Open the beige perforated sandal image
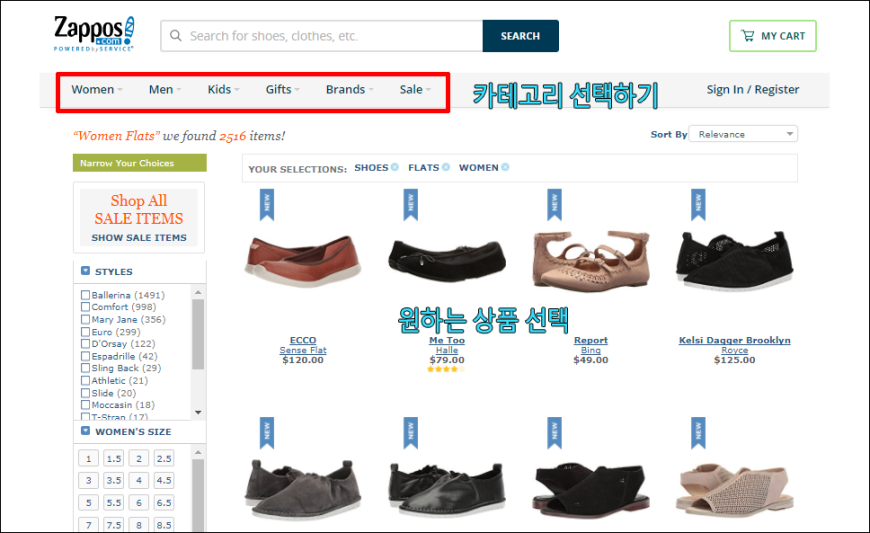870x533 pixels. tap(735, 489)
